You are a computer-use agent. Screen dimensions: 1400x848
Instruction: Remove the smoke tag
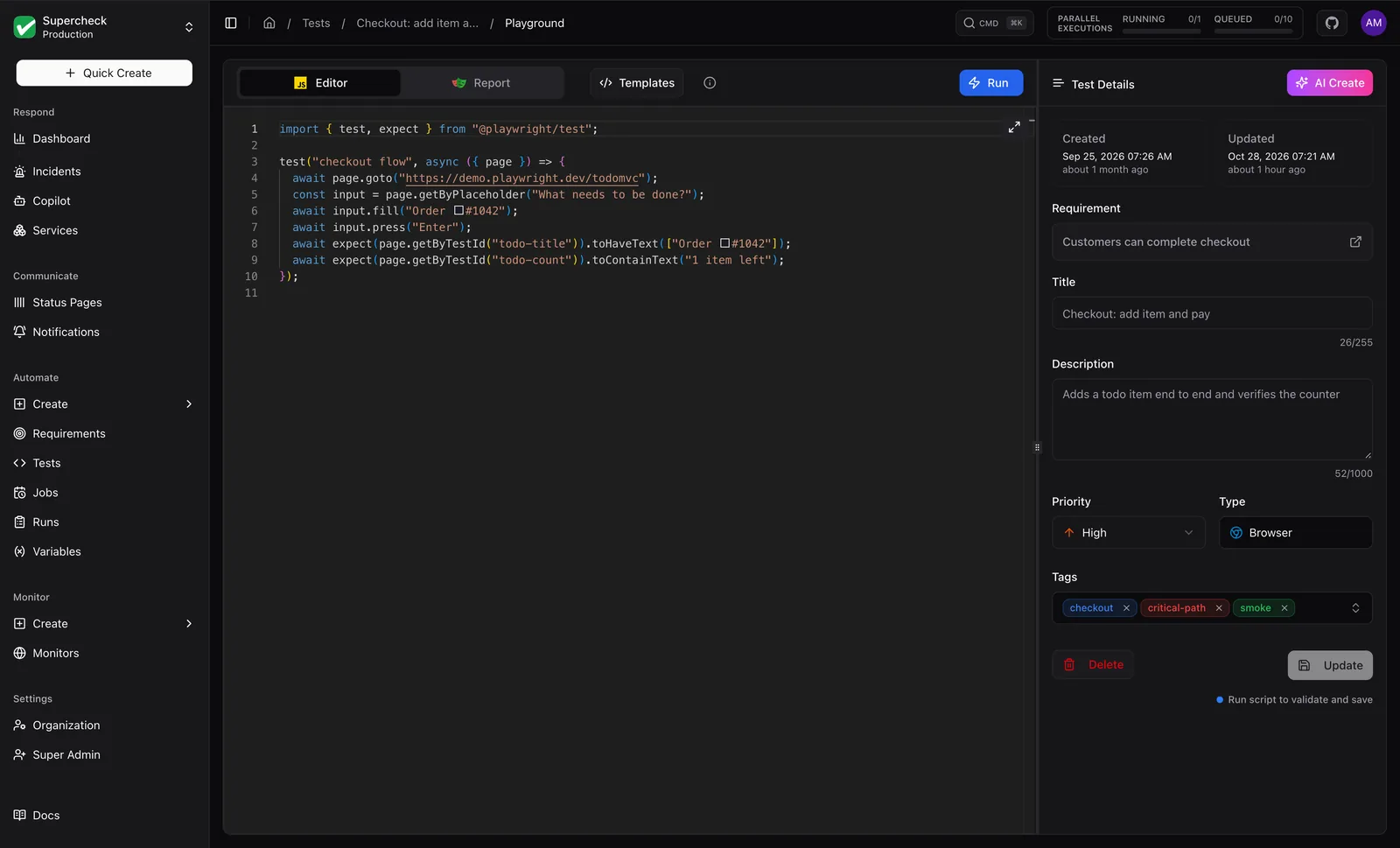click(1284, 608)
